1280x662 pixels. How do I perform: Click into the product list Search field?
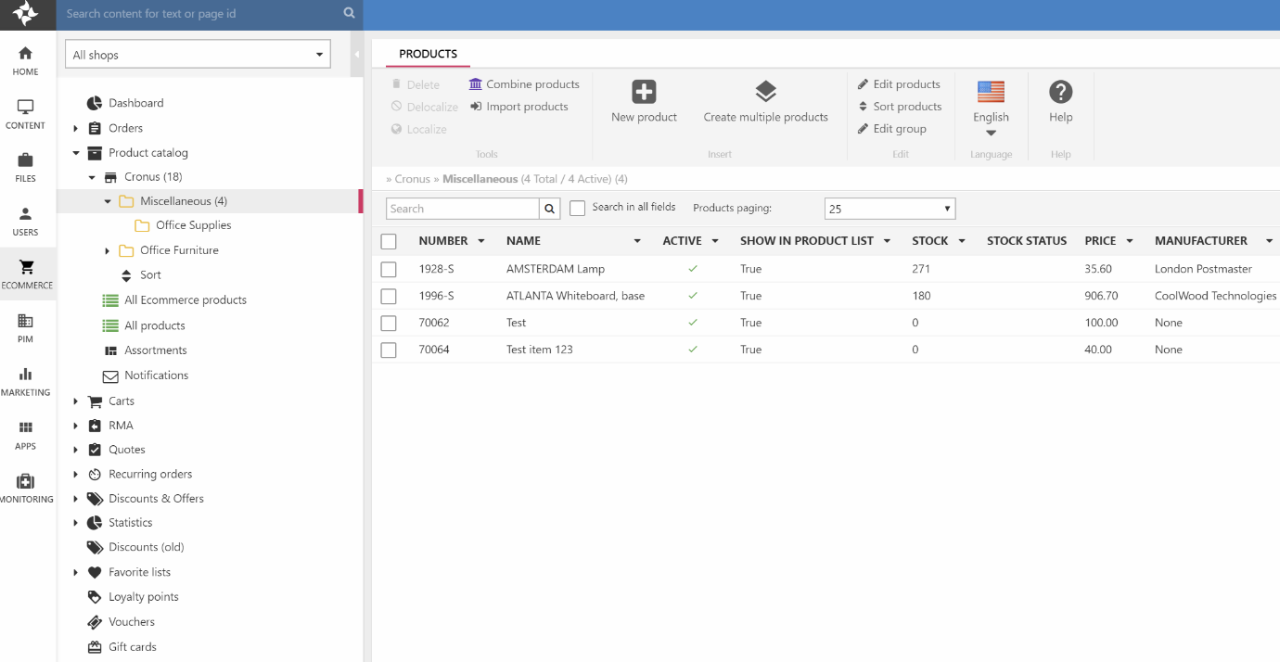coord(462,209)
